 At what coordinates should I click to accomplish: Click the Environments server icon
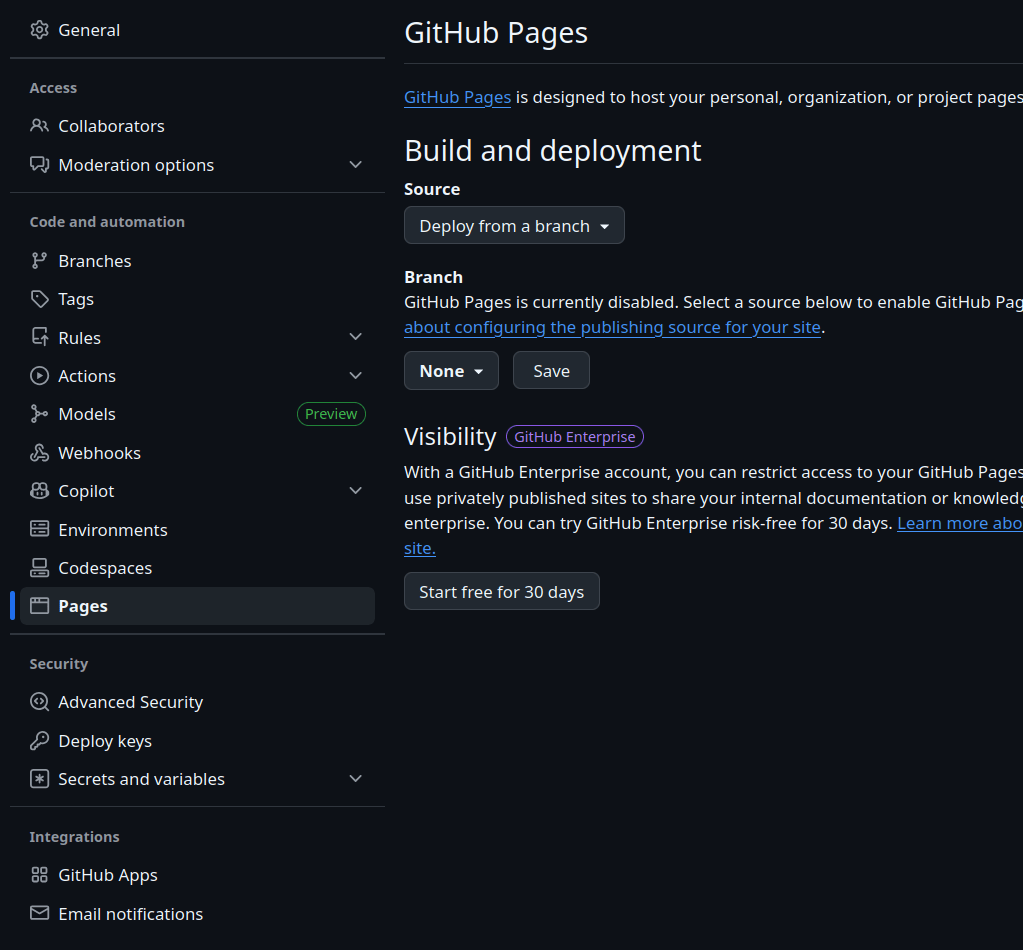click(x=39, y=529)
